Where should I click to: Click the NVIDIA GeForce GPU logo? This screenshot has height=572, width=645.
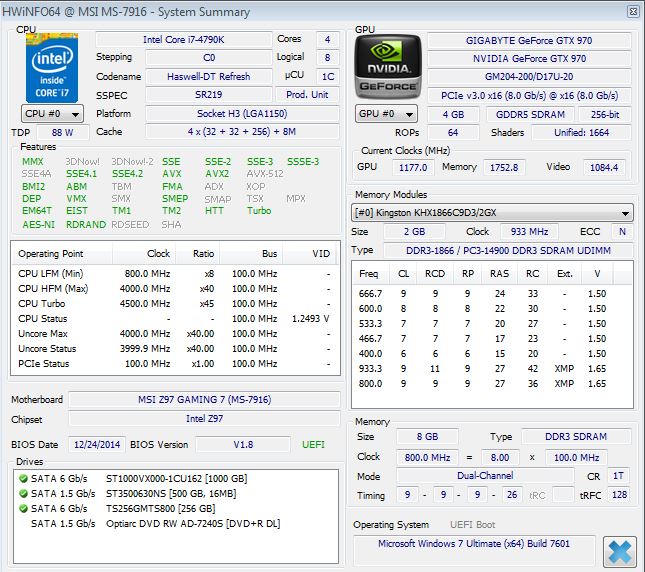pyautogui.click(x=388, y=67)
